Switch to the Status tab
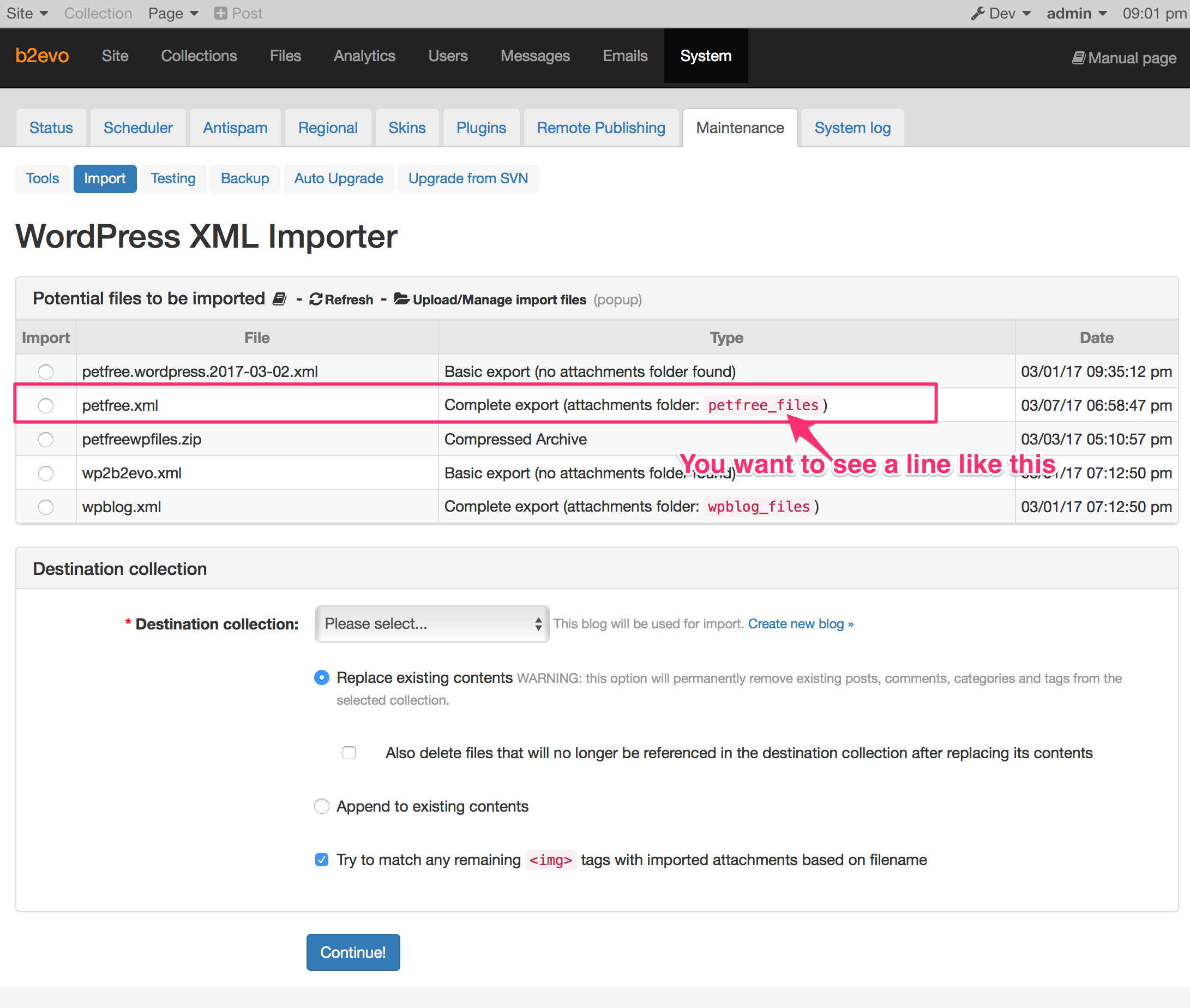Image resolution: width=1190 pixels, height=1008 pixels. 51,128
